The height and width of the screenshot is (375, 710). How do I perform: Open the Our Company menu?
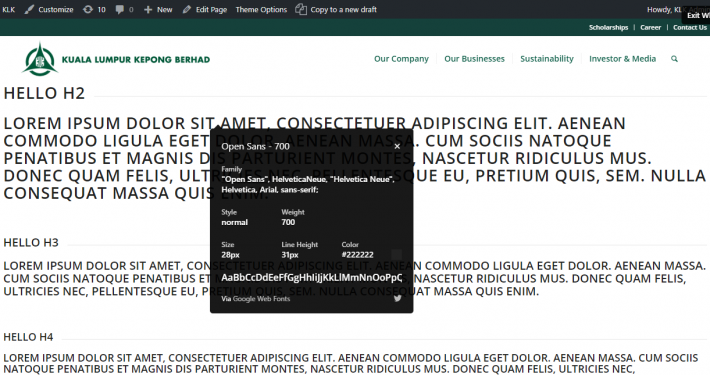point(401,59)
